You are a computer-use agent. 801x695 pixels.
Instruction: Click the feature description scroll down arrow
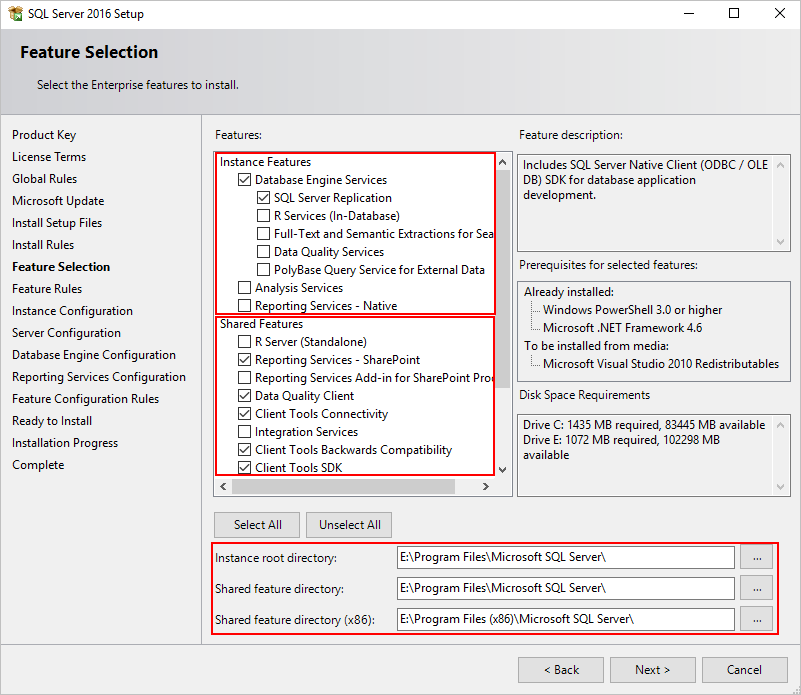pyautogui.click(x=780, y=242)
